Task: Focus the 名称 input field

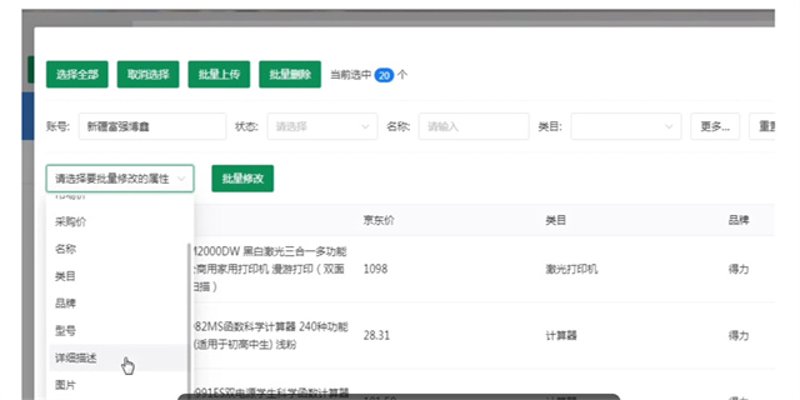Action: [473, 127]
